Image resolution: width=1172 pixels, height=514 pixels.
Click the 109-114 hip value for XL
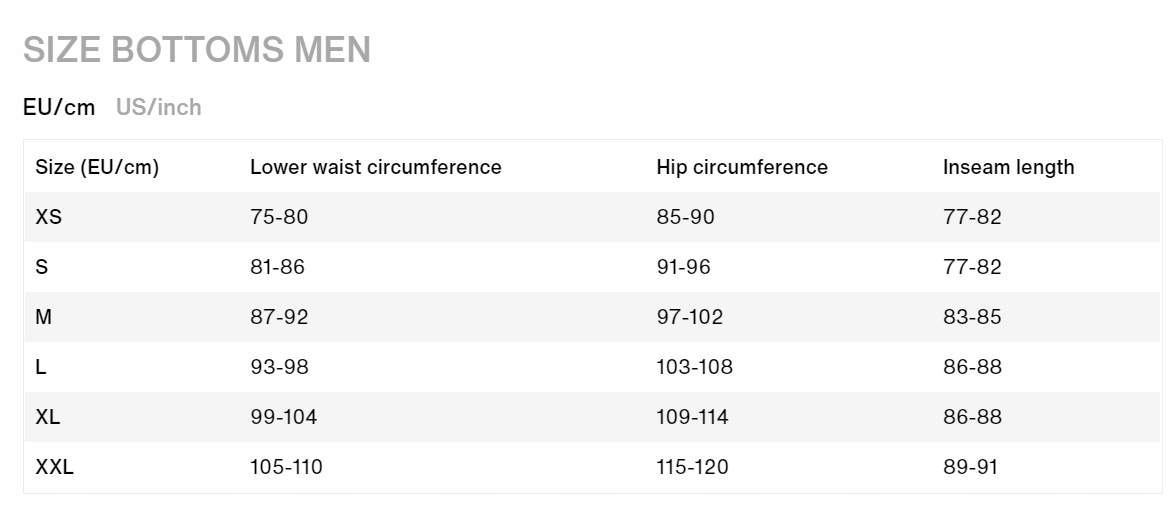[x=692, y=417]
